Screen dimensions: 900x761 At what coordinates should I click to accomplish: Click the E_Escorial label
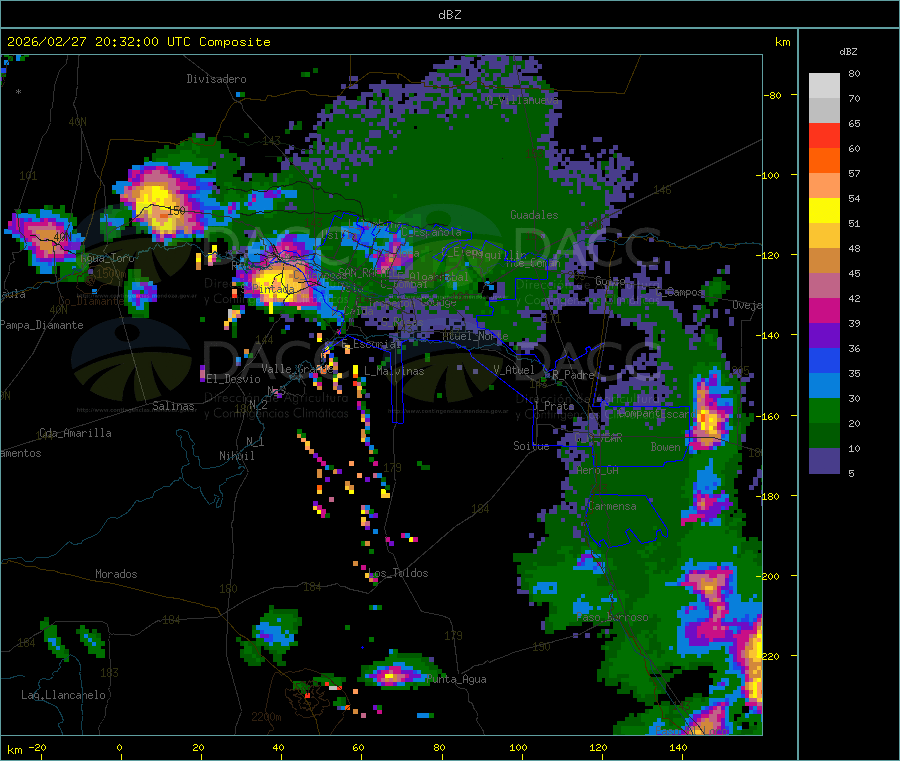(x=371, y=344)
